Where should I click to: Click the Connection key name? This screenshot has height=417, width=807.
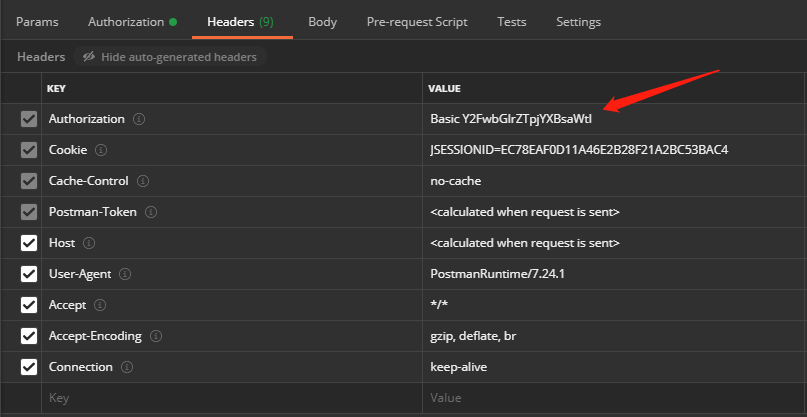tap(81, 367)
